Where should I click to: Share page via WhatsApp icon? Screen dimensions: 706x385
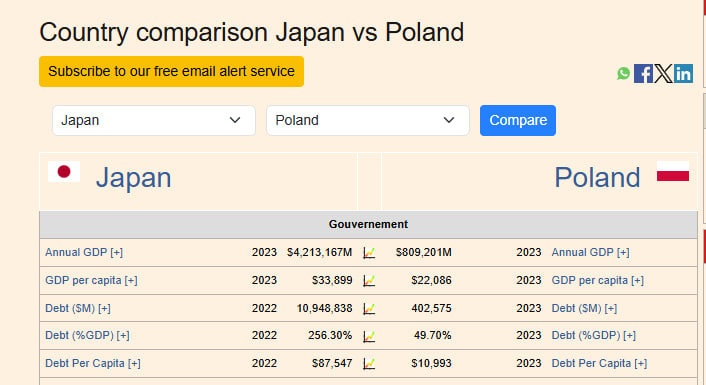624,73
